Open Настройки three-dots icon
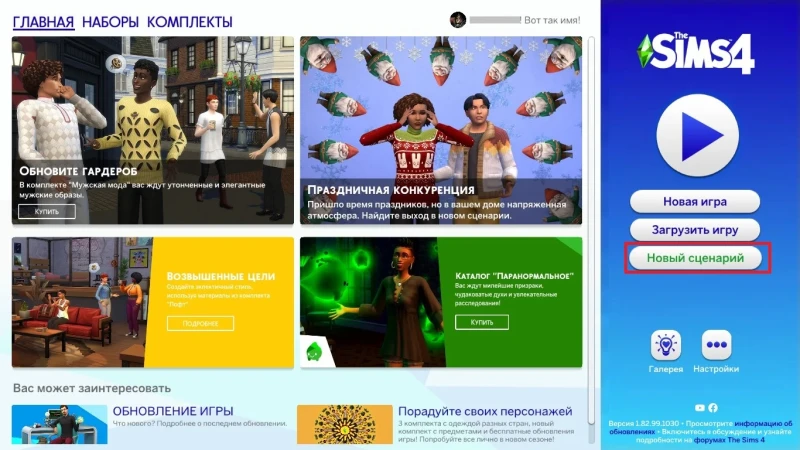 click(716, 345)
